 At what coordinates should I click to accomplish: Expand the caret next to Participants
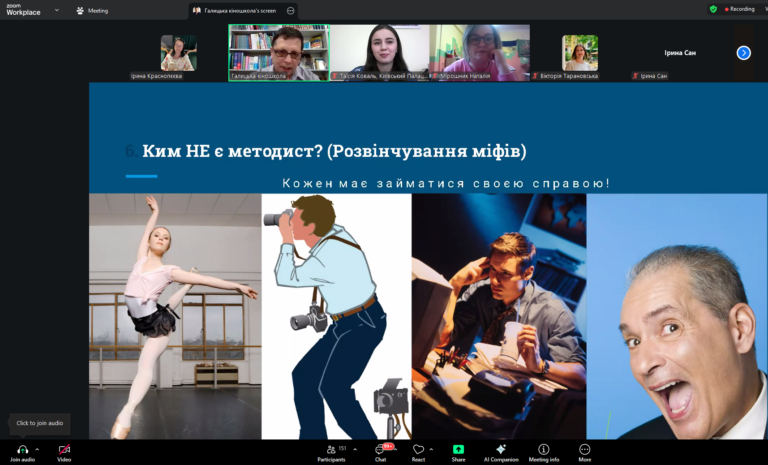pos(355,449)
